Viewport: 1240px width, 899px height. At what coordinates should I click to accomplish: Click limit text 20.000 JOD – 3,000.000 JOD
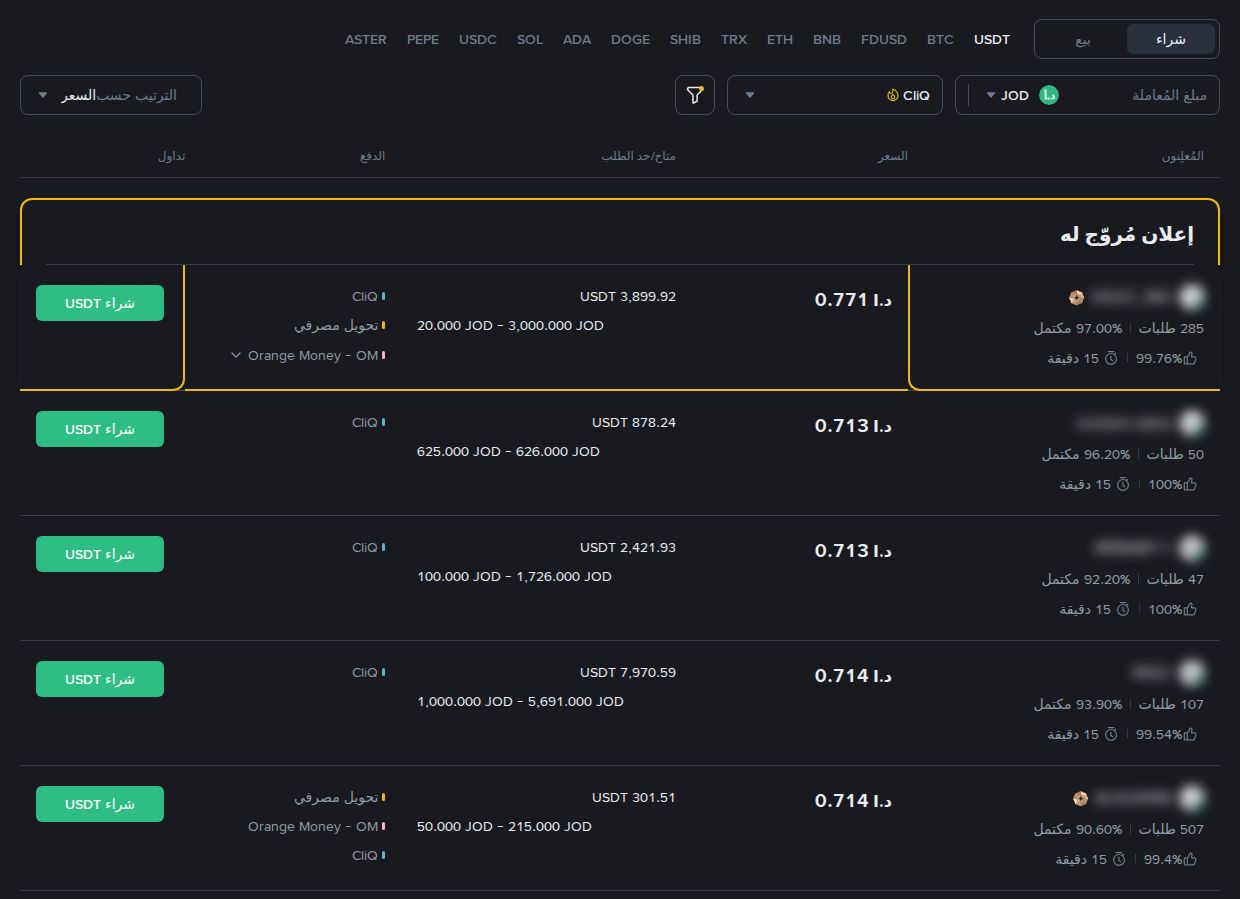[x=510, y=326]
